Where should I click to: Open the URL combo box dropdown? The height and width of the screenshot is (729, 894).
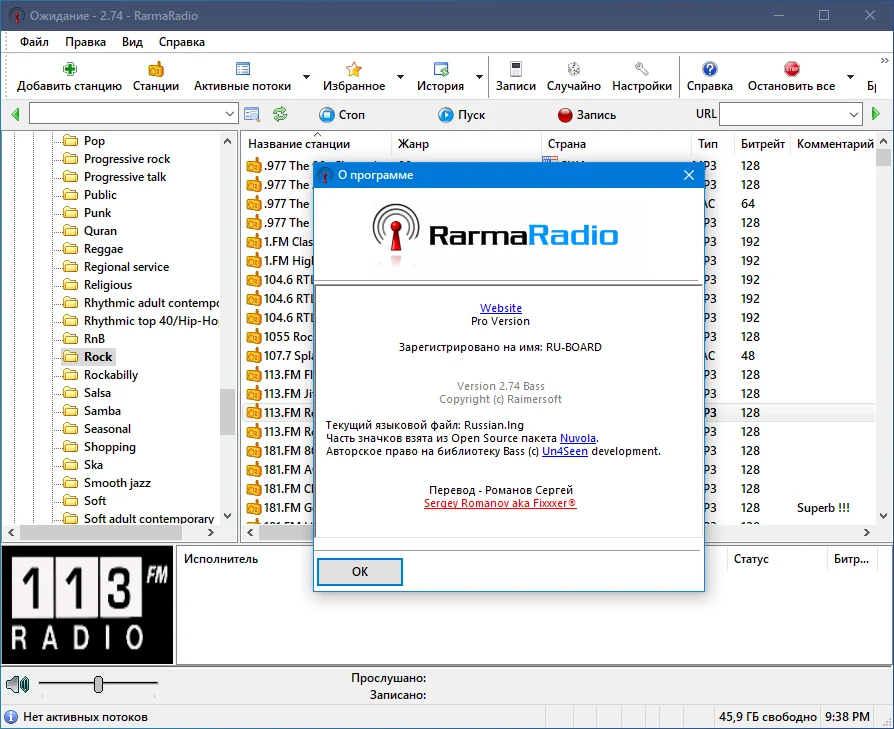[x=854, y=115]
